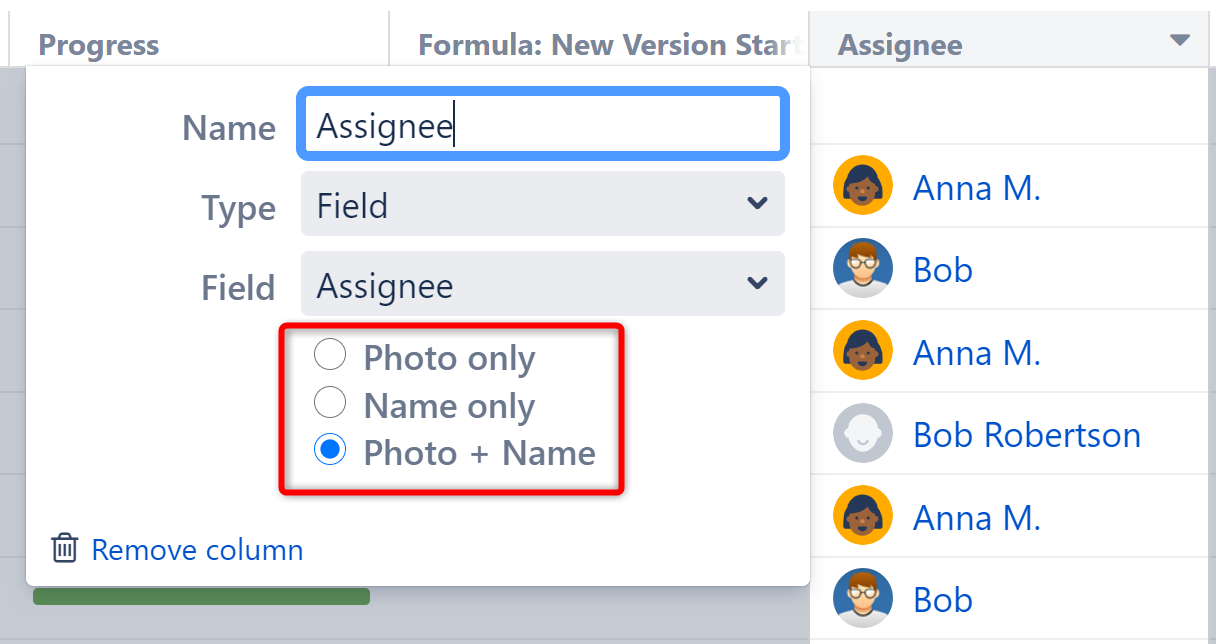Viewport: 1216px width, 644px height.
Task: Open the Assignee column header dropdown arrow
Action: click(x=1180, y=41)
